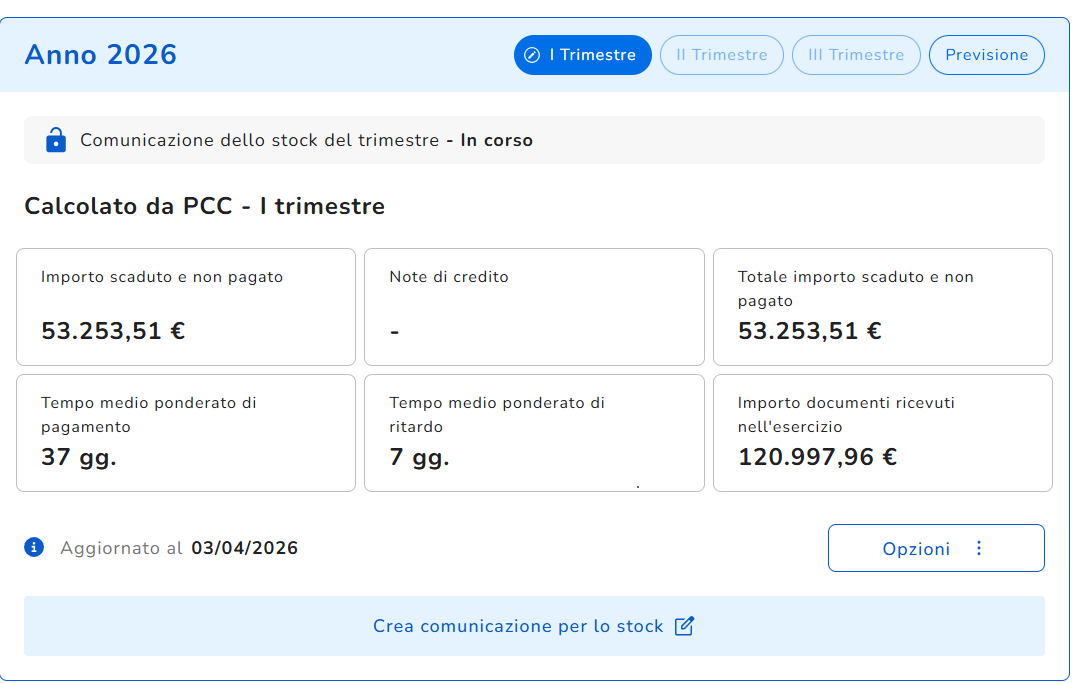The height and width of the screenshot is (683, 1075).
Task: Click the 03/04/2026 update date
Action: coord(245,548)
